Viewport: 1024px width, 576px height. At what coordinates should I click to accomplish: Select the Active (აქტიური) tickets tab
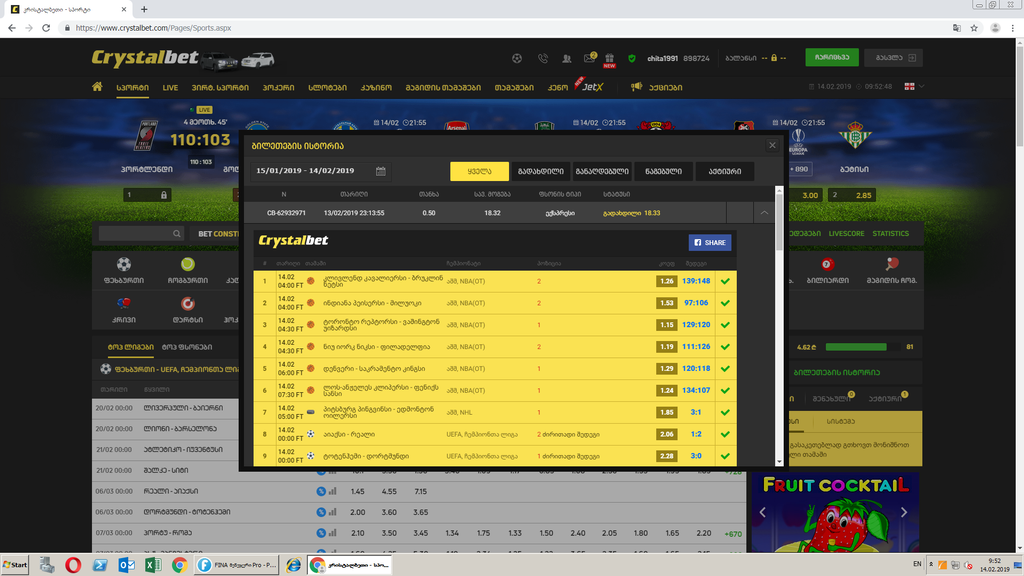[x=725, y=171]
